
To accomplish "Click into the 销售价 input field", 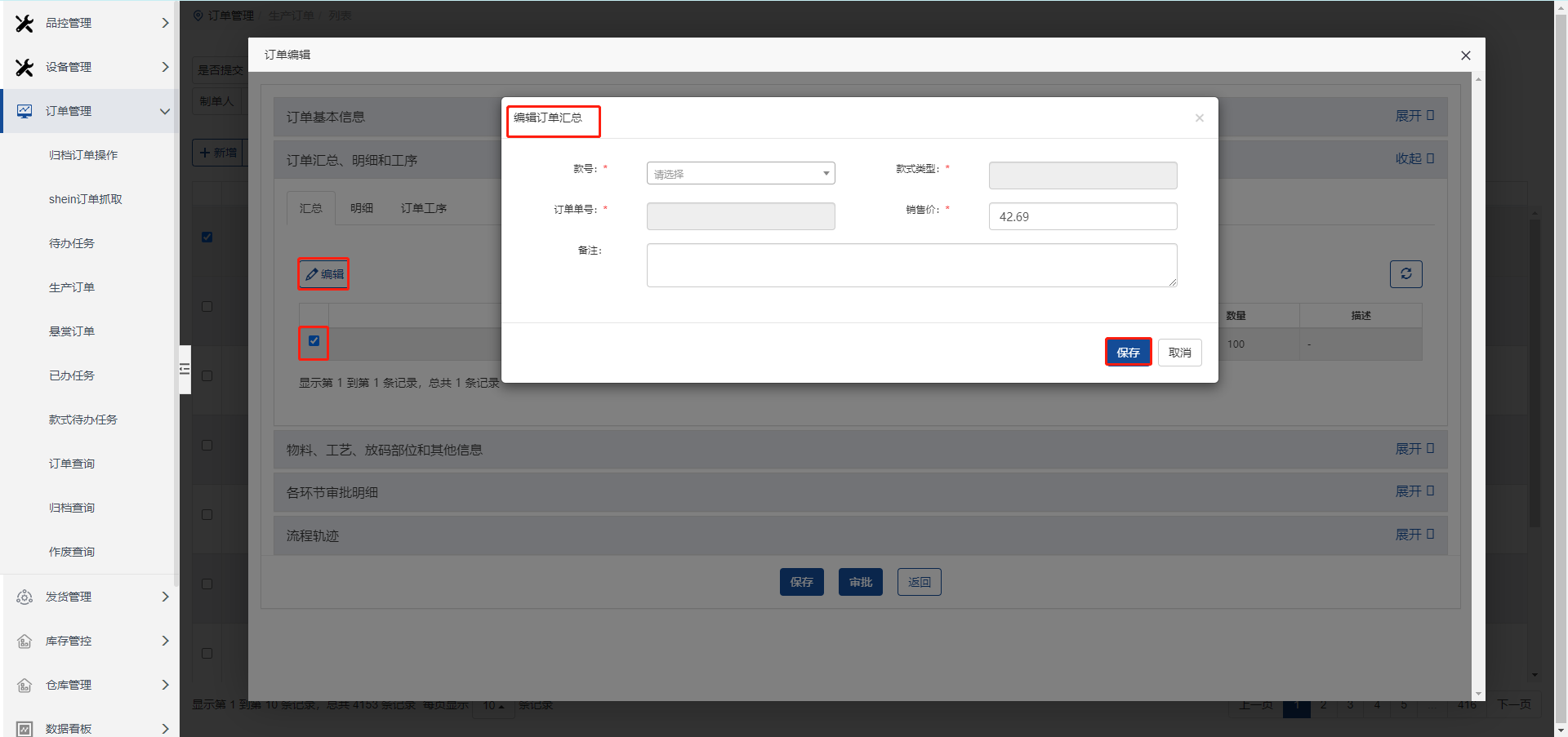I will click(x=1082, y=217).
